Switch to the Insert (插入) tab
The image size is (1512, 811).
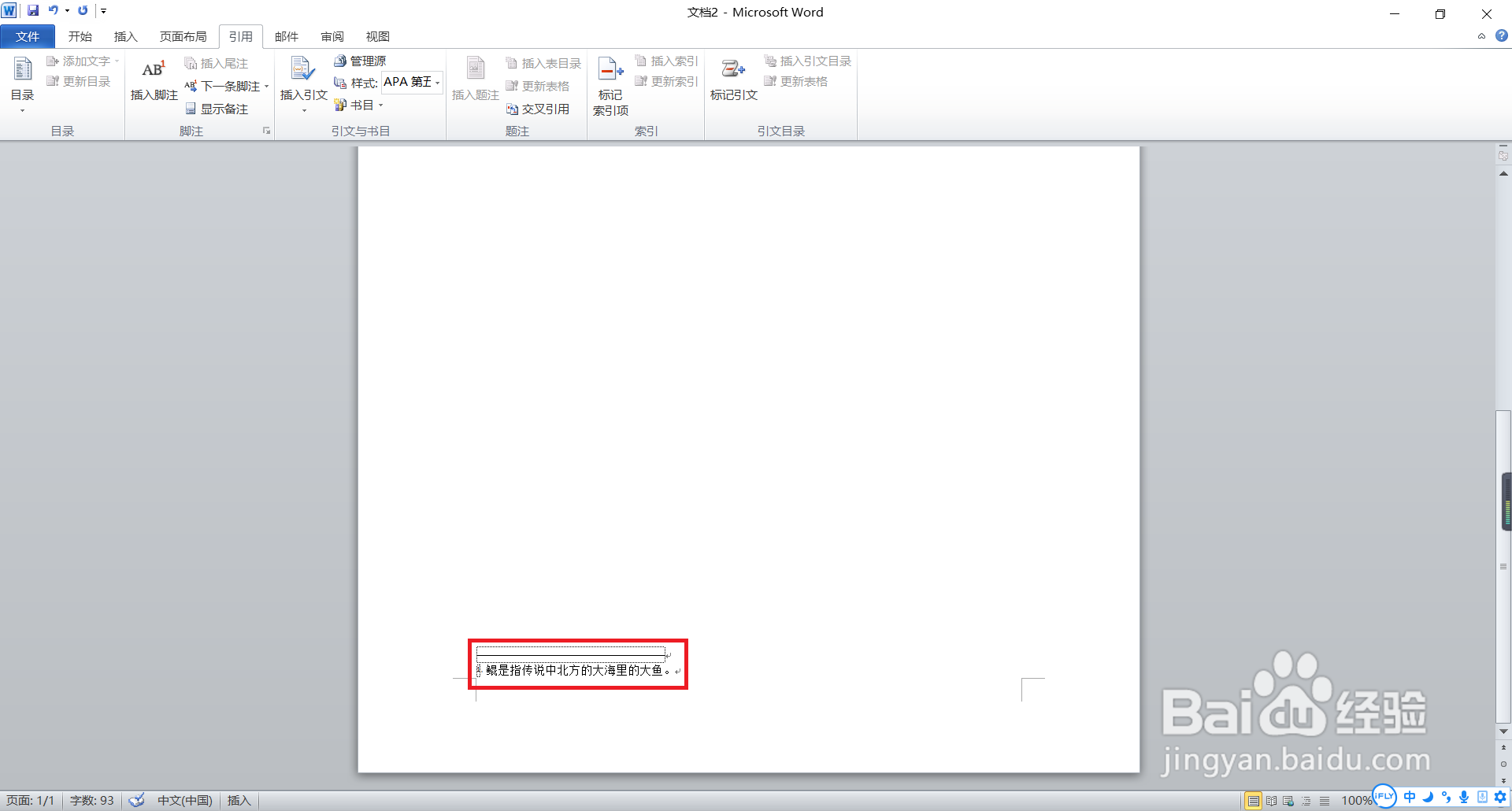pyautogui.click(x=125, y=36)
